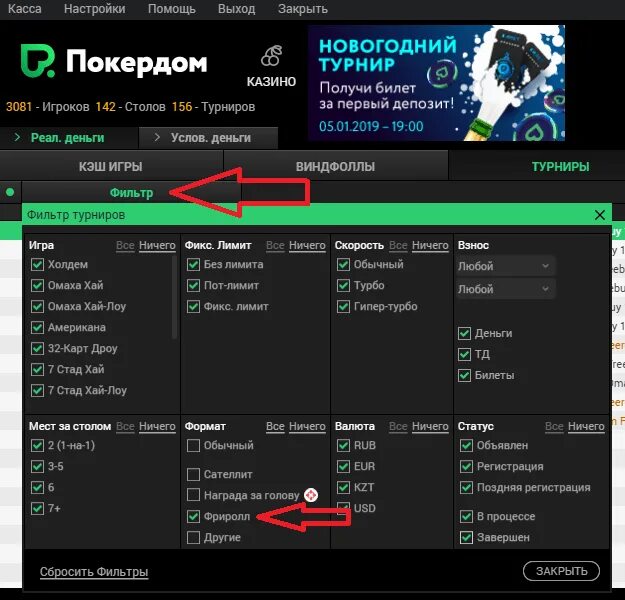Toggle the Фикс. лимит checkbox

tap(193, 307)
